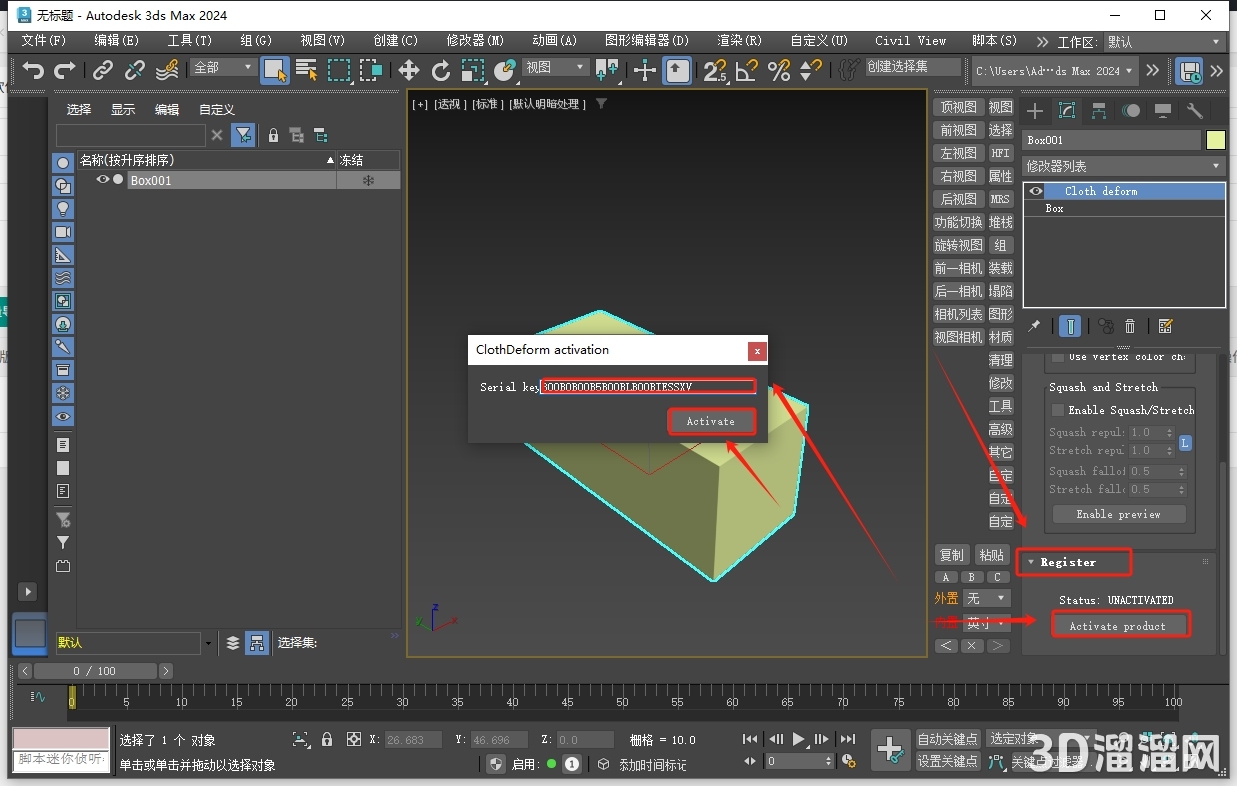Toggle the Cloth deform modifier eye
Screen dimensions: 1237x786
(1036, 191)
